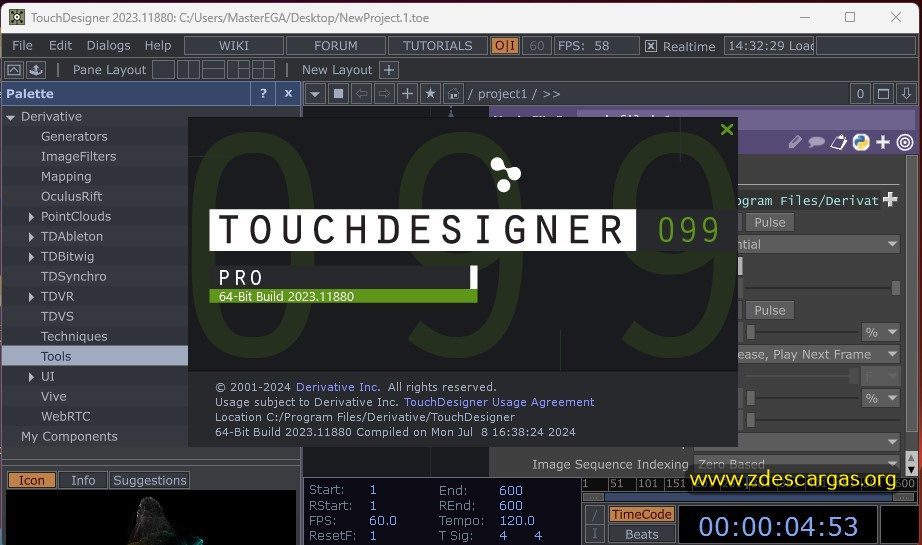This screenshot has height=545, width=922.
Task: Click the plus icon in parameter header
Action: click(883, 142)
